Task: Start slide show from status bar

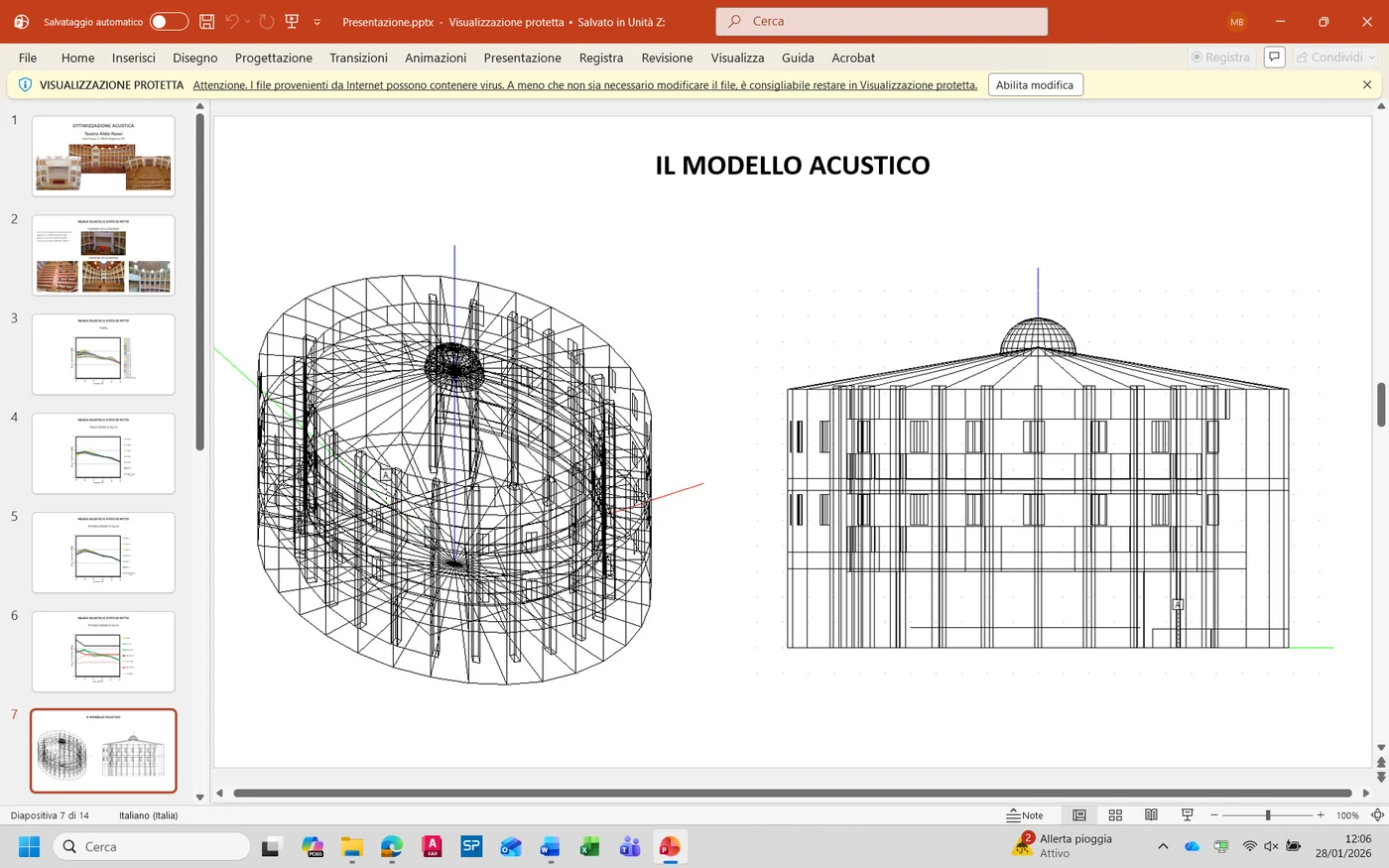Action: click(1187, 815)
